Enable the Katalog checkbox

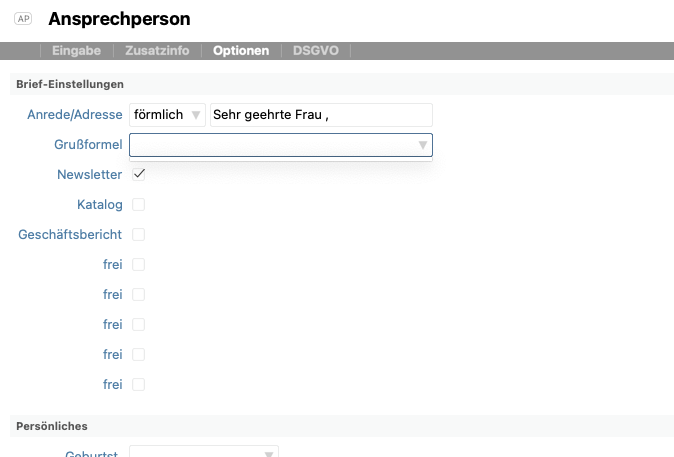[x=139, y=205]
